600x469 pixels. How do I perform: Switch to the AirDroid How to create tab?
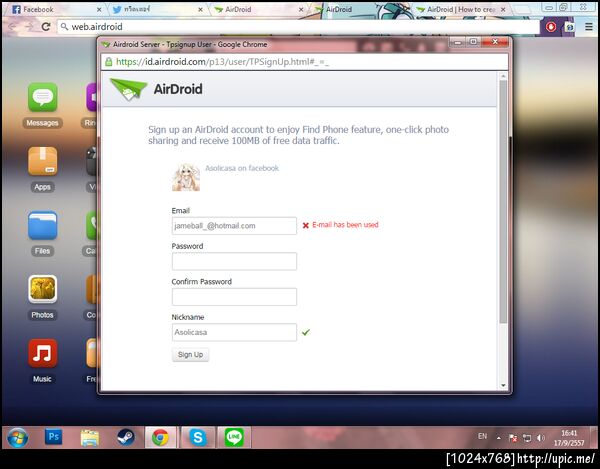[x=461, y=9]
